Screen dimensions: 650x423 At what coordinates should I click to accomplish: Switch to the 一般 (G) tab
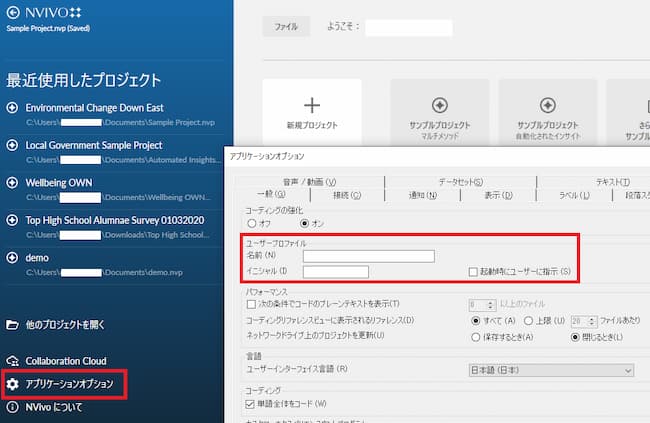[x=272, y=194]
